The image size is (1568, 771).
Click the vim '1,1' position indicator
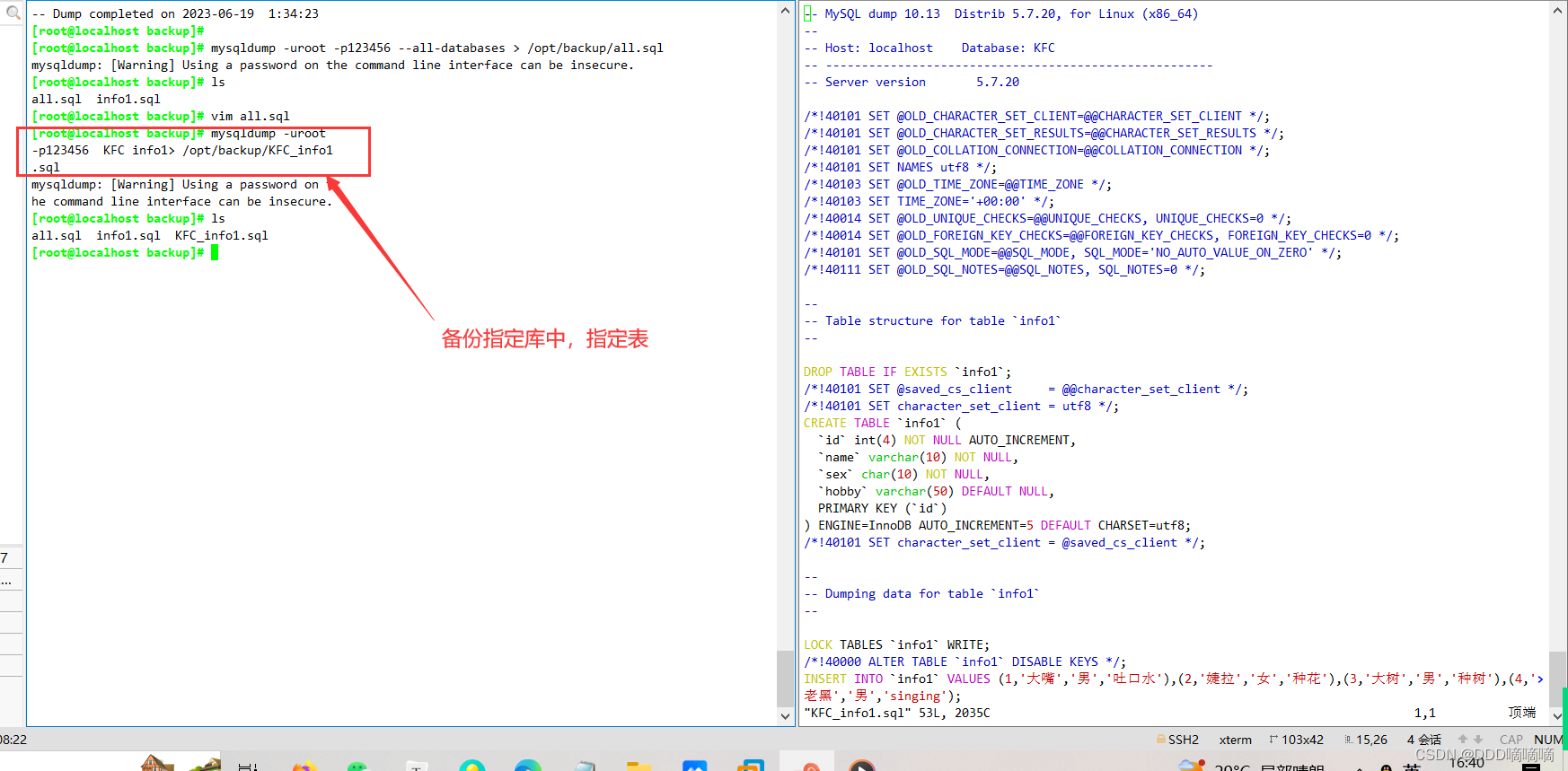pyautogui.click(x=1425, y=713)
